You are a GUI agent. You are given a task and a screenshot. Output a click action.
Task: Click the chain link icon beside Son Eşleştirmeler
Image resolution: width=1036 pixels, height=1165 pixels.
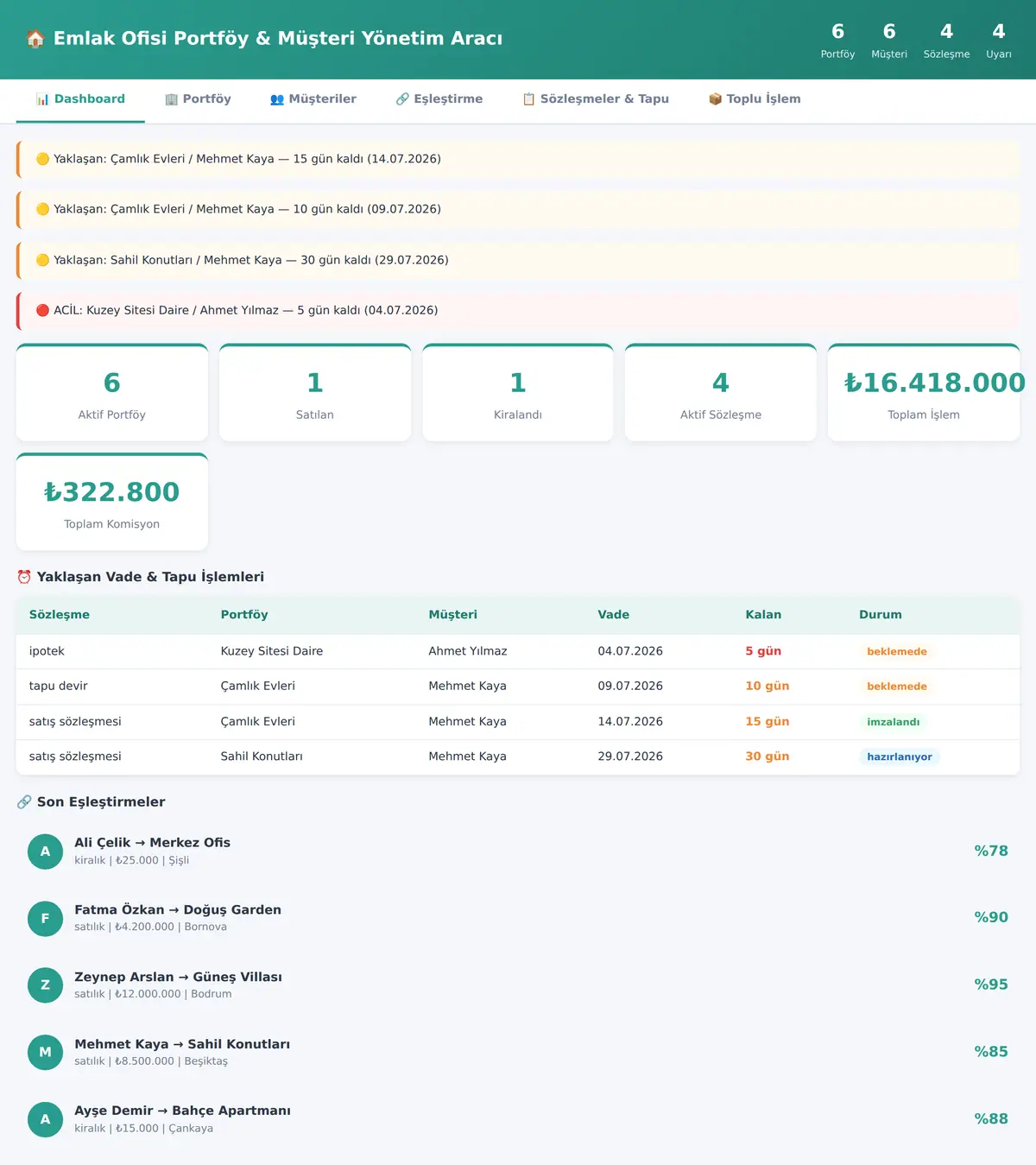[24, 802]
